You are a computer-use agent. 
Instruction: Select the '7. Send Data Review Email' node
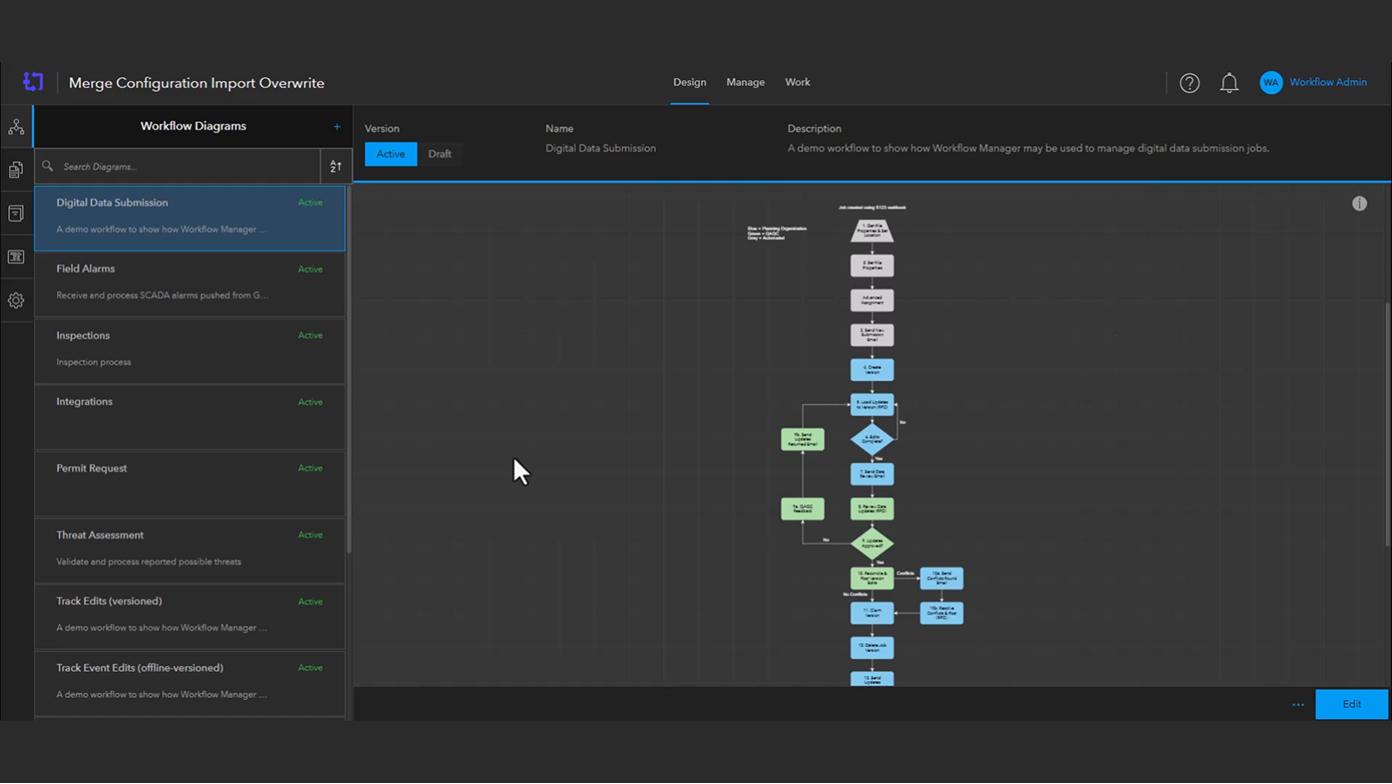[872, 474]
